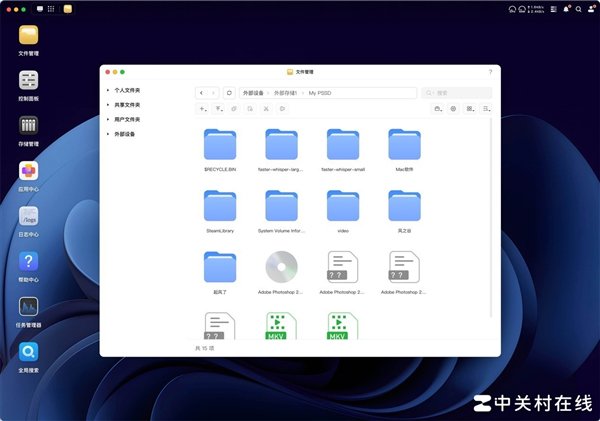This screenshot has height=421, width=600.
Task: Select 共享文件夹 in the sidebar
Action: (x=127, y=105)
